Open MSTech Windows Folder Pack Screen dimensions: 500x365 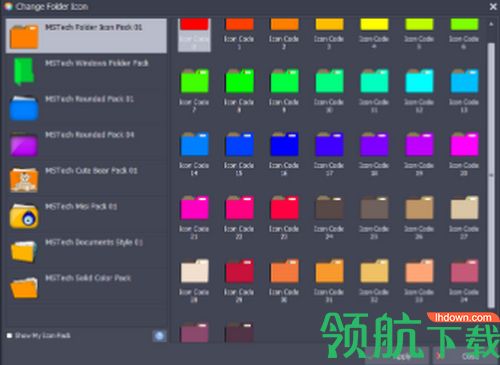click(86, 72)
